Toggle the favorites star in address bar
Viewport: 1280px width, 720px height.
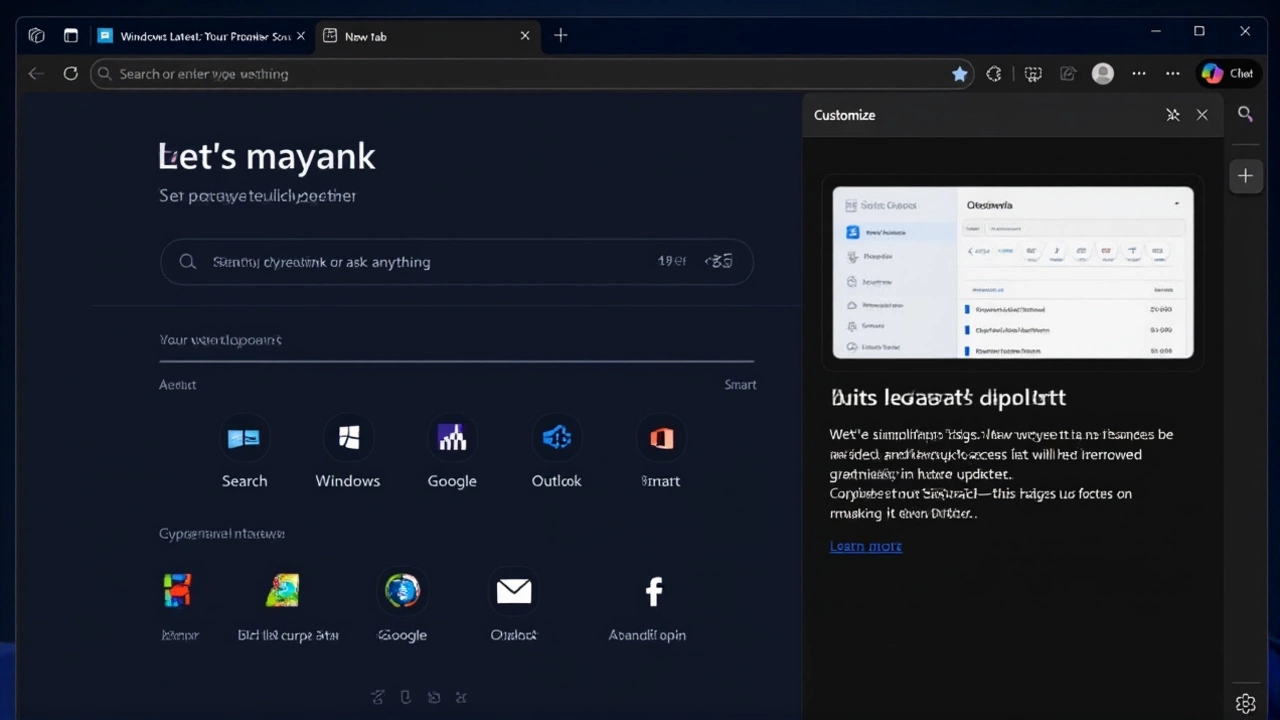(959, 73)
